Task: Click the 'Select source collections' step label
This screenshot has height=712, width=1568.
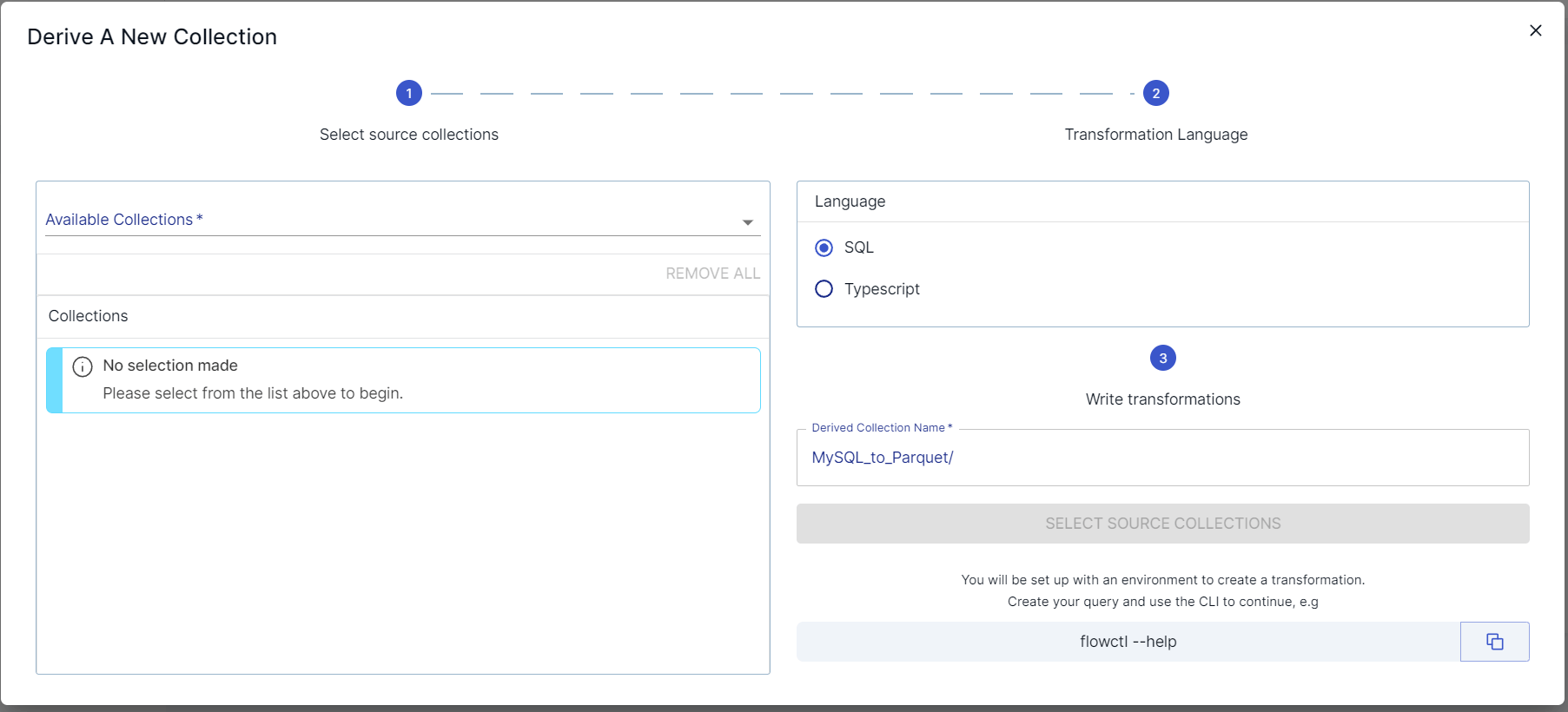Action: (409, 135)
